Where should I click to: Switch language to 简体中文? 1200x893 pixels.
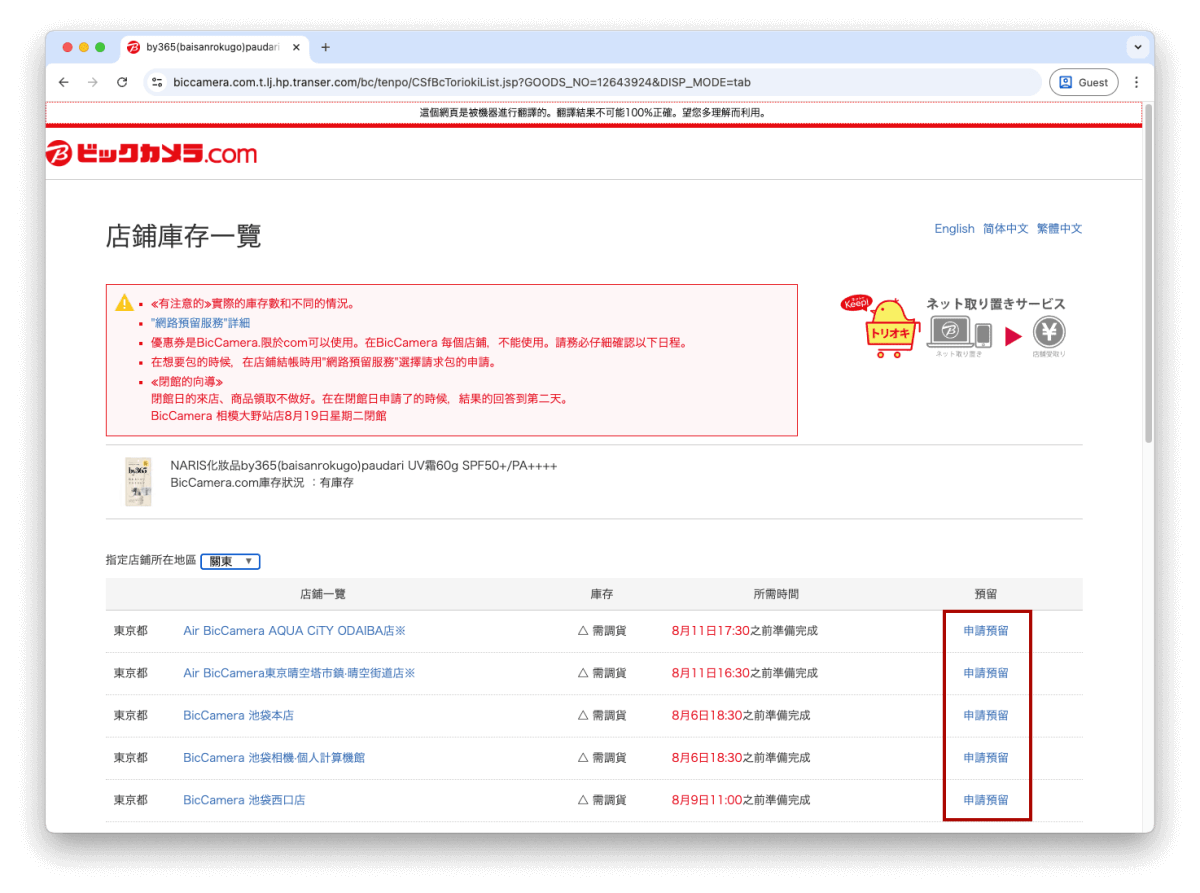[1005, 229]
